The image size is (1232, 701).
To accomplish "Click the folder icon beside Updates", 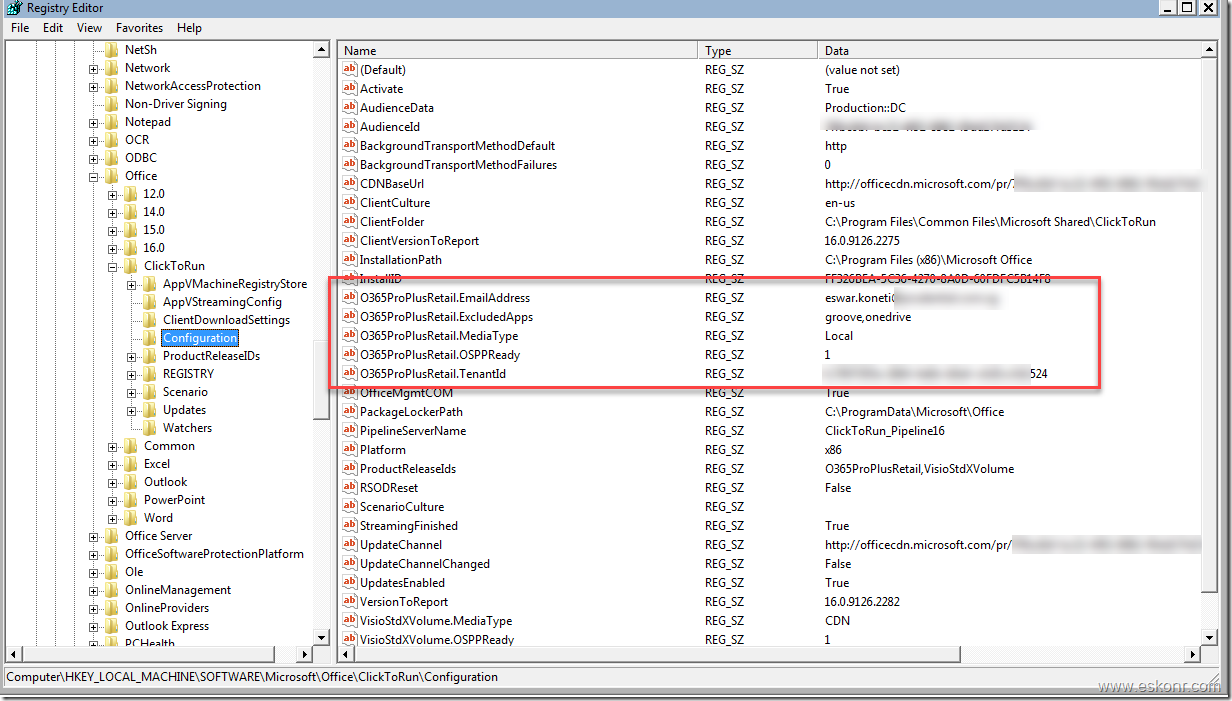I will click(150, 410).
